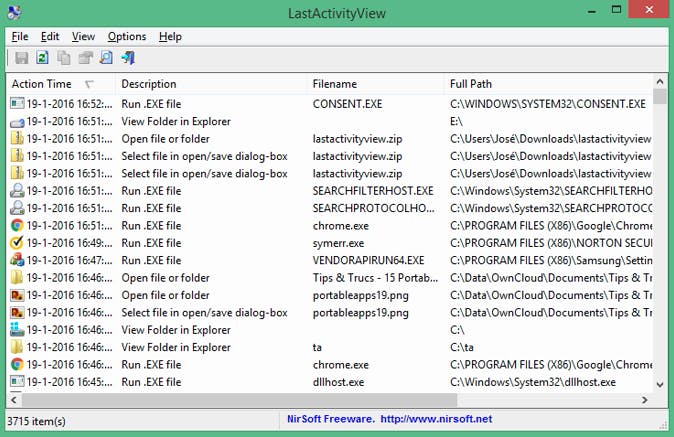The image size is (674, 437).
Task: Open Properties using the toolbar icon
Action: 85,58
